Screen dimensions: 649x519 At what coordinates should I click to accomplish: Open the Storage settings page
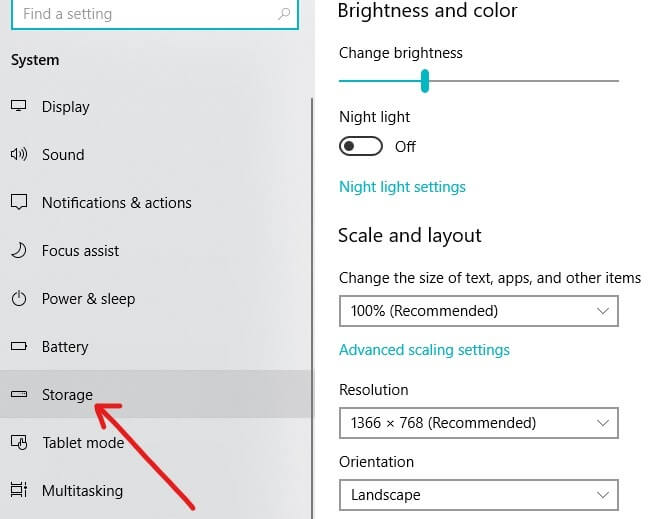pos(67,395)
